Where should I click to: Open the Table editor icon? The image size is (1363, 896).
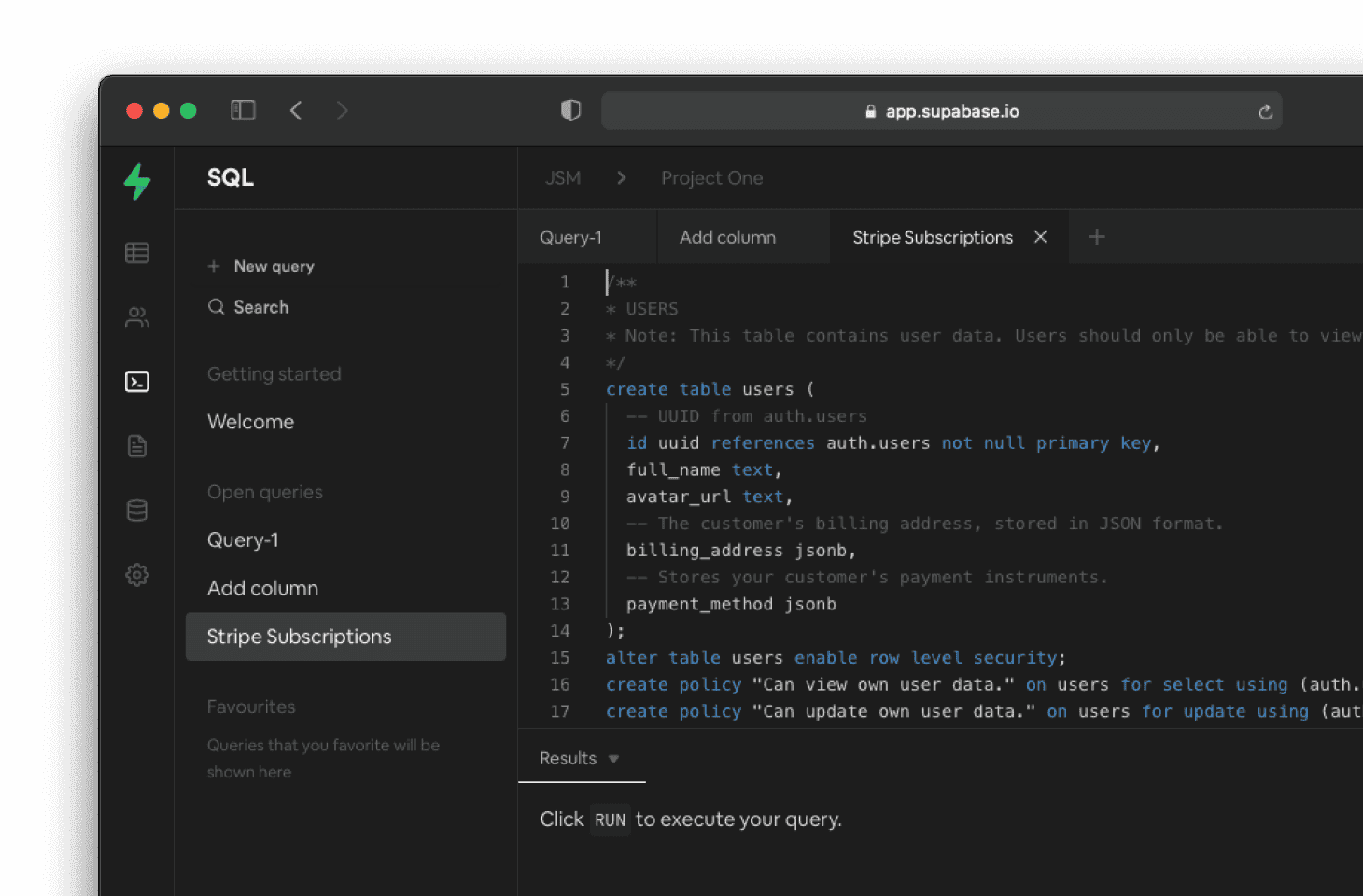point(136,252)
